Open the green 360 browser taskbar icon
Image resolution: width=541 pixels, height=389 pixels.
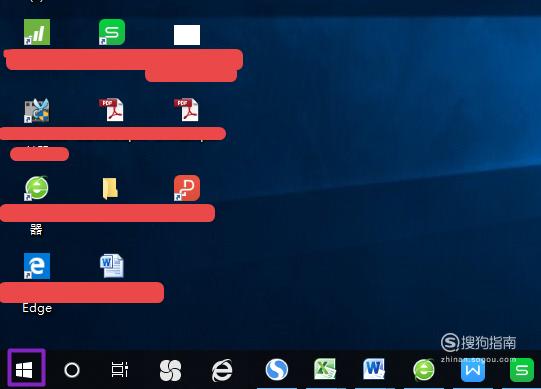pyautogui.click(x=424, y=370)
